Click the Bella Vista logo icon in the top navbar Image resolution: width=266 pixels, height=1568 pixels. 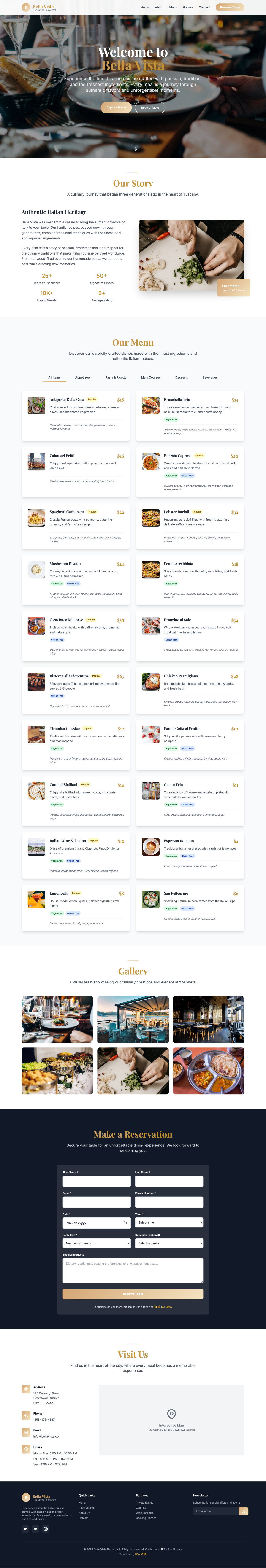[26, 7]
